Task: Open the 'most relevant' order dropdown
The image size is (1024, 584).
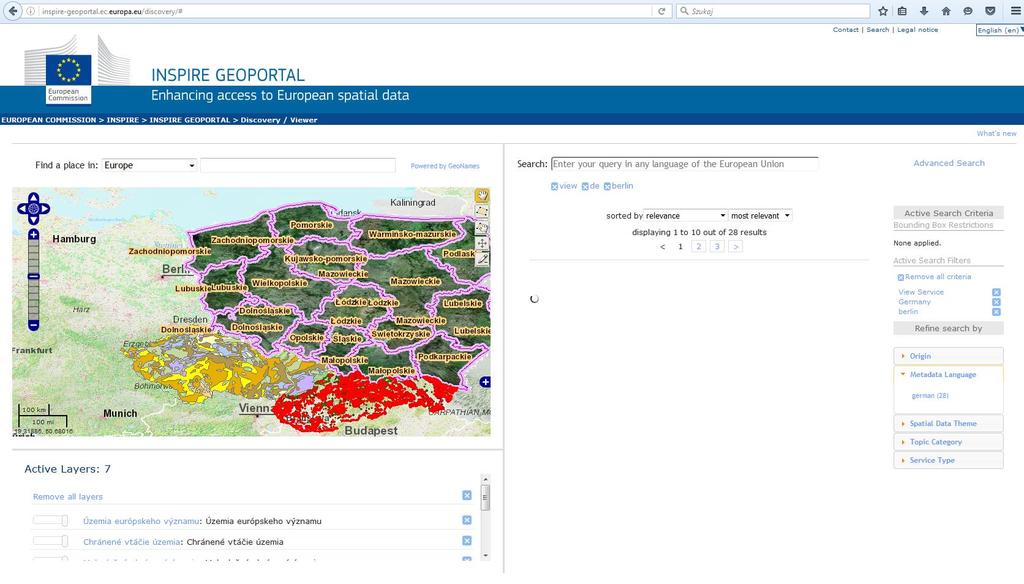Action: pos(760,216)
